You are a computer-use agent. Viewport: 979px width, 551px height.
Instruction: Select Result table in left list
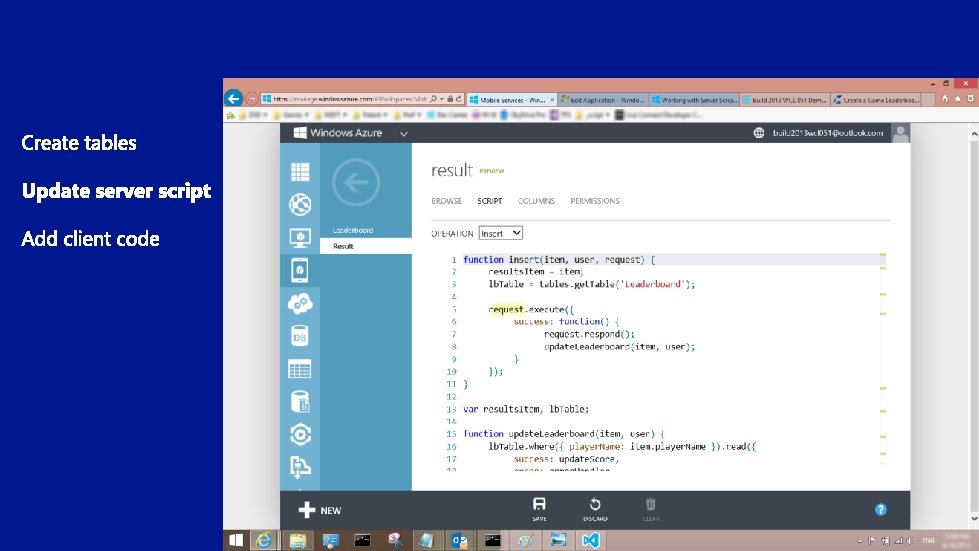(343, 246)
